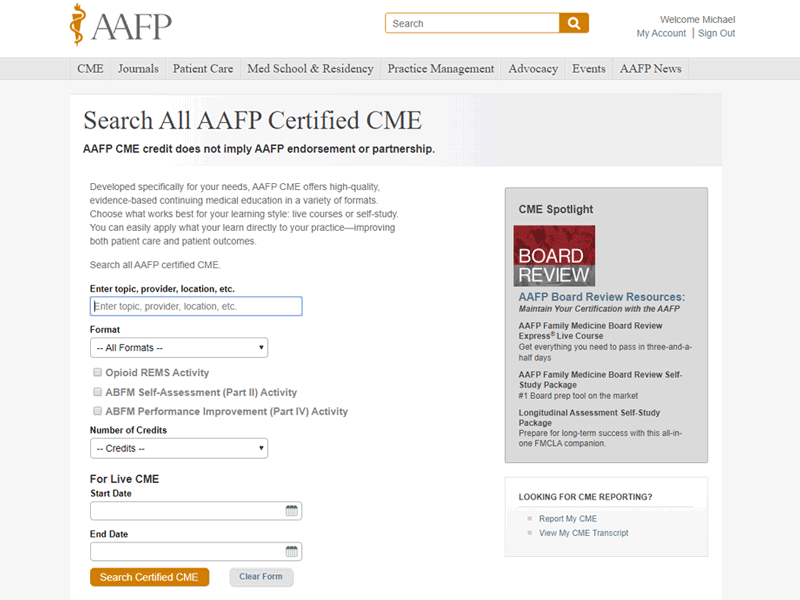Open the Report My CME link
Image resolution: width=800 pixels, height=600 pixels.
(567, 519)
